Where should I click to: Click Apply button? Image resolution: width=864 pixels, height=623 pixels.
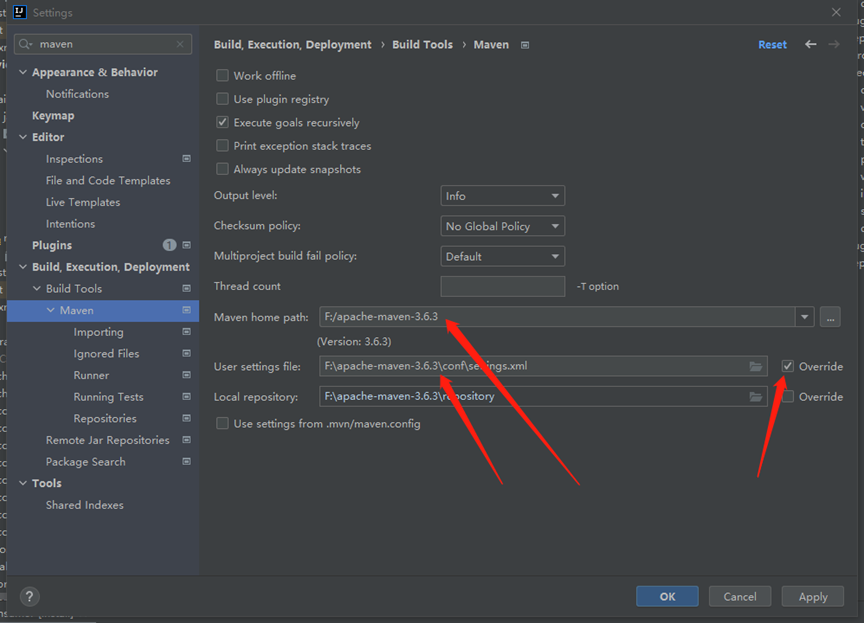click(813, 597)
